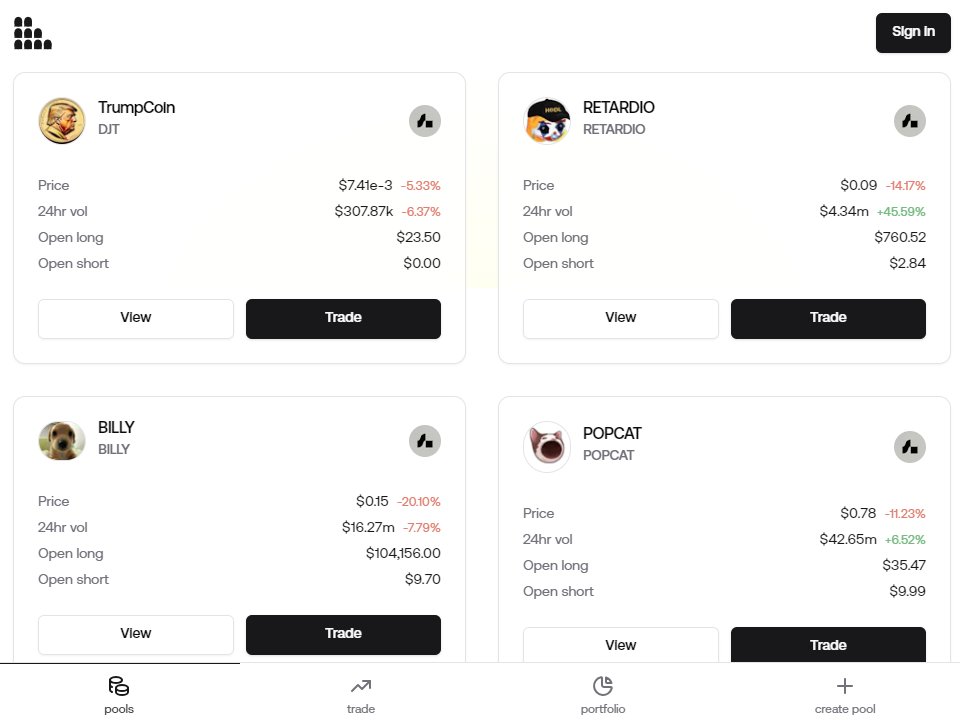Trade the BILLY token
Image resolution: width=960 pixels, height=723 pixels.
343,634
